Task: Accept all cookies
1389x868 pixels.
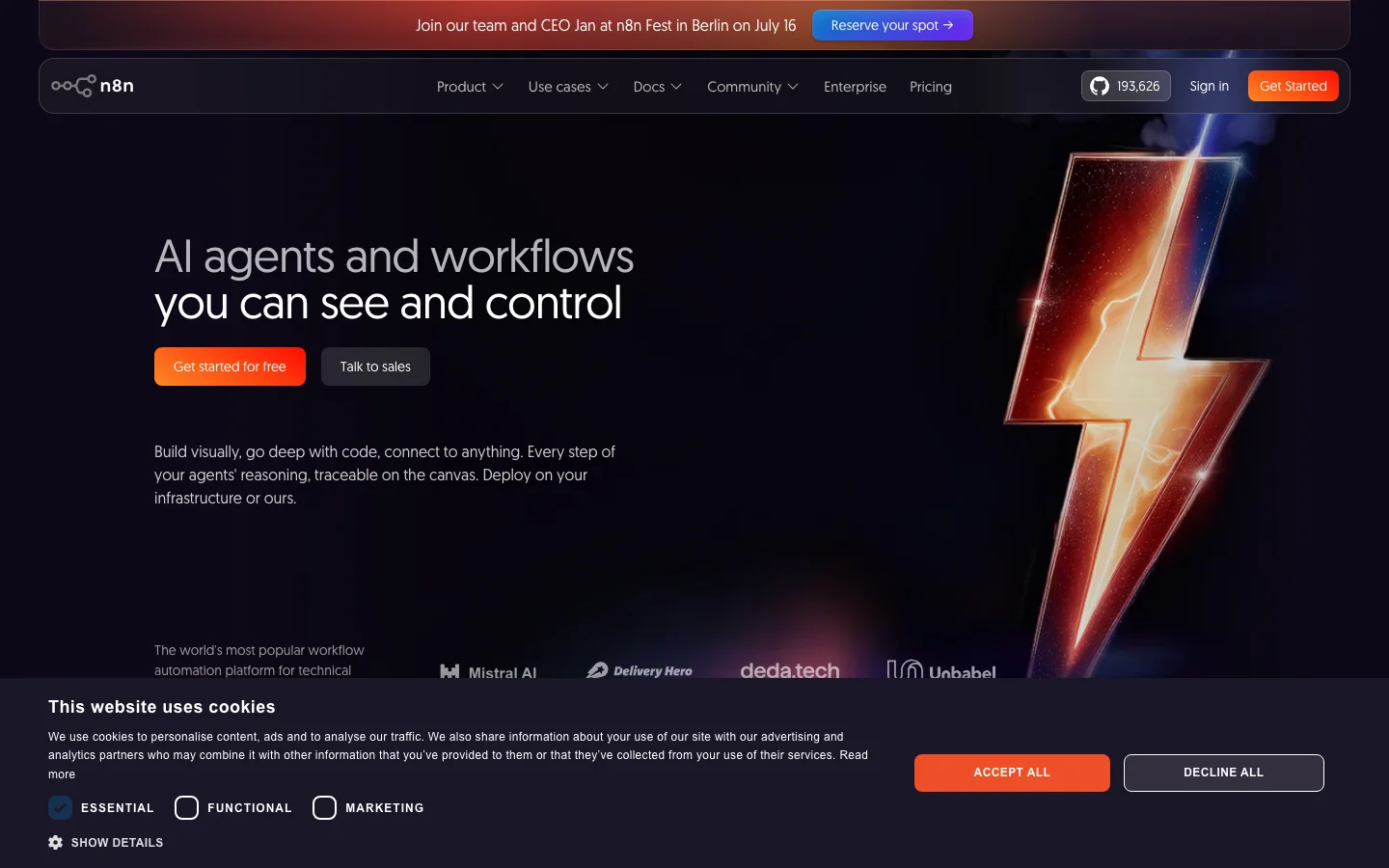Action: tap(1012, 773)
